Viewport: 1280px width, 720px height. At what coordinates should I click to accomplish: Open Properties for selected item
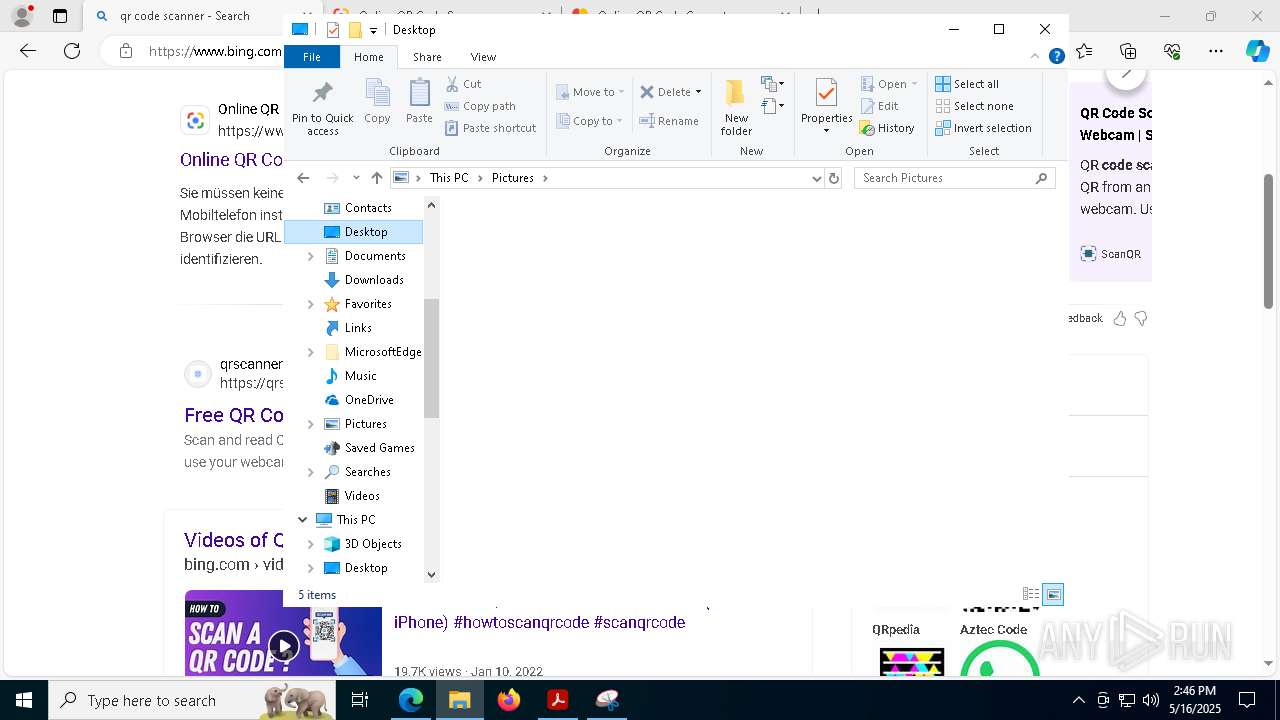(x=826, y=106)
